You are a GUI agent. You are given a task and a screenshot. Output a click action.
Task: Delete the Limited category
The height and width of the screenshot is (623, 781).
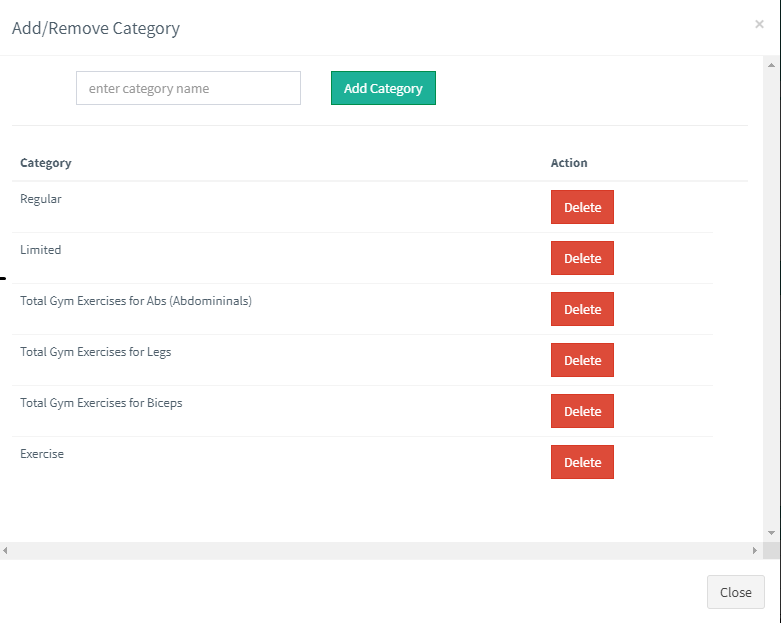(582, 258)
